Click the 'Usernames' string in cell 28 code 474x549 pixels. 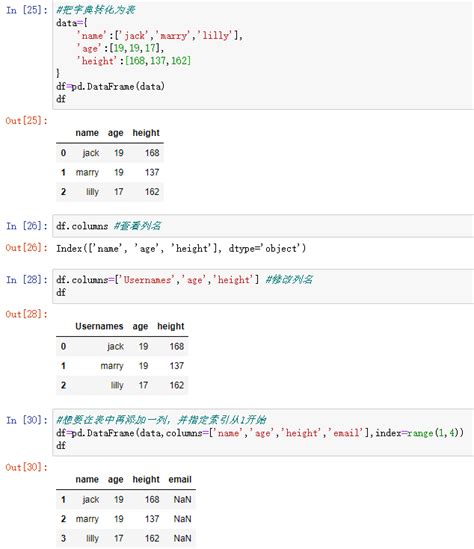tap(147, 280)
